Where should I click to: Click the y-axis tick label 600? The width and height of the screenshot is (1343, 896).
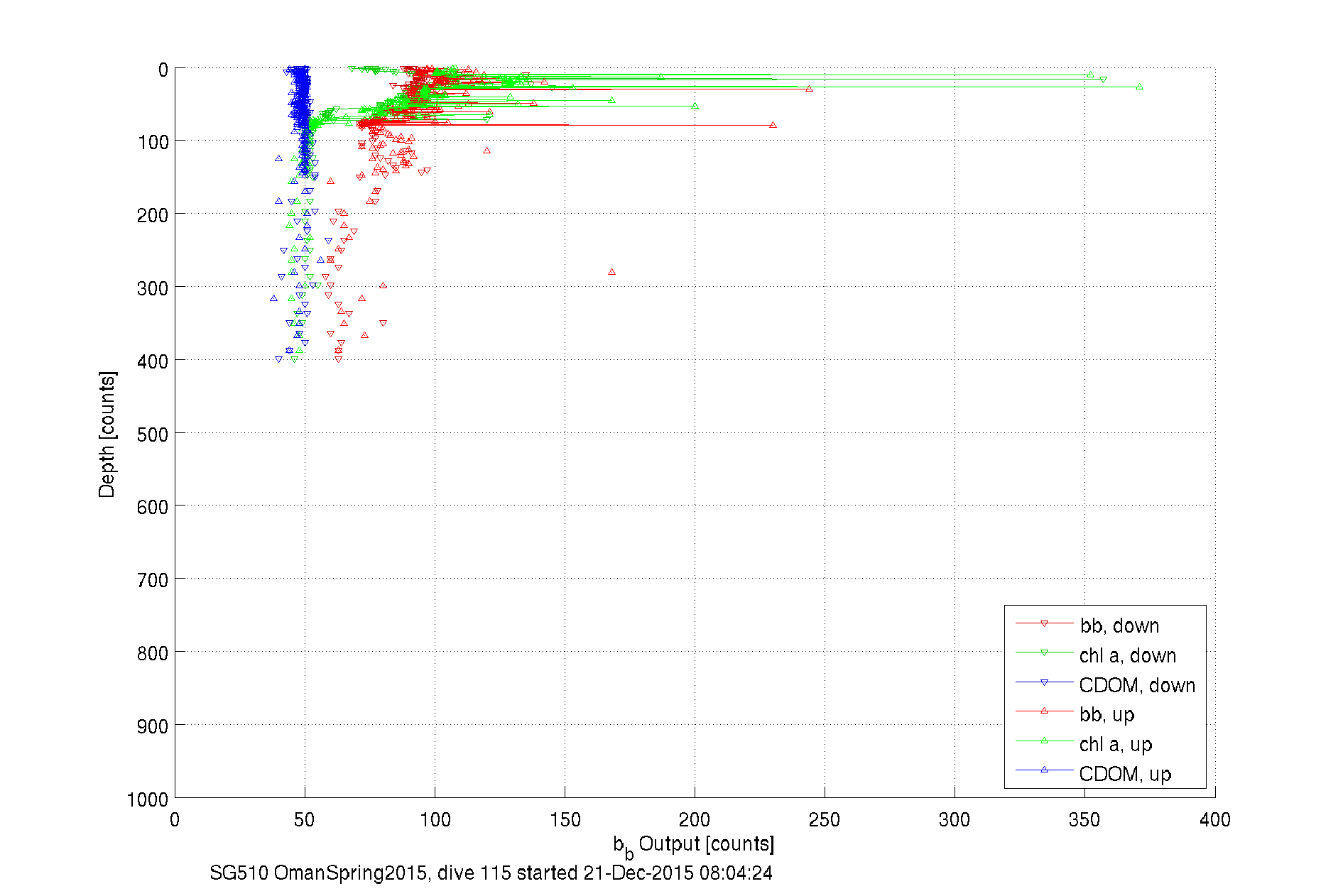pyautogui.click(x=153, y=507)
